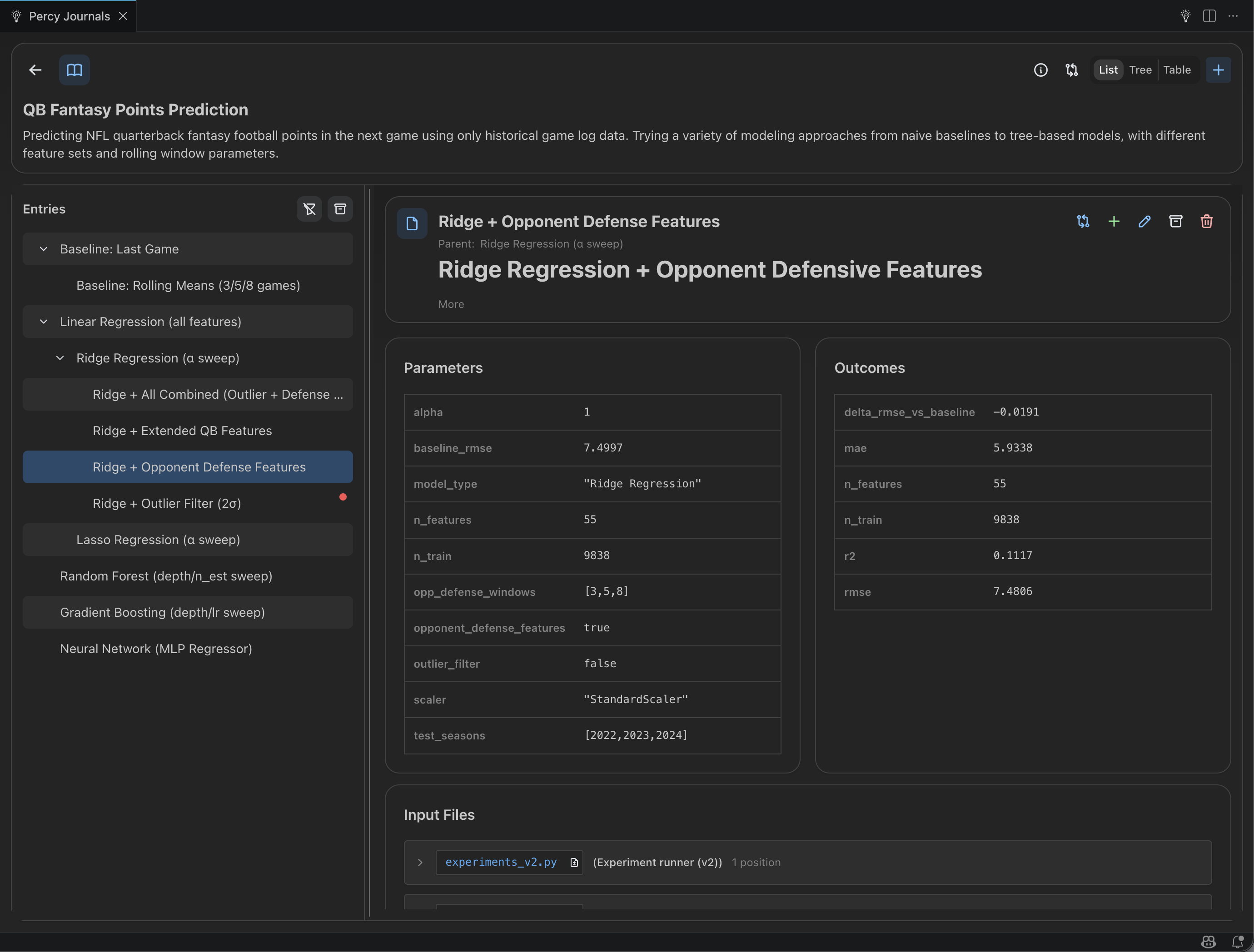Click the notification bell in status bar
Image resolution: width=1254 pixels, height=952 pixels.
pos(1238,942)
